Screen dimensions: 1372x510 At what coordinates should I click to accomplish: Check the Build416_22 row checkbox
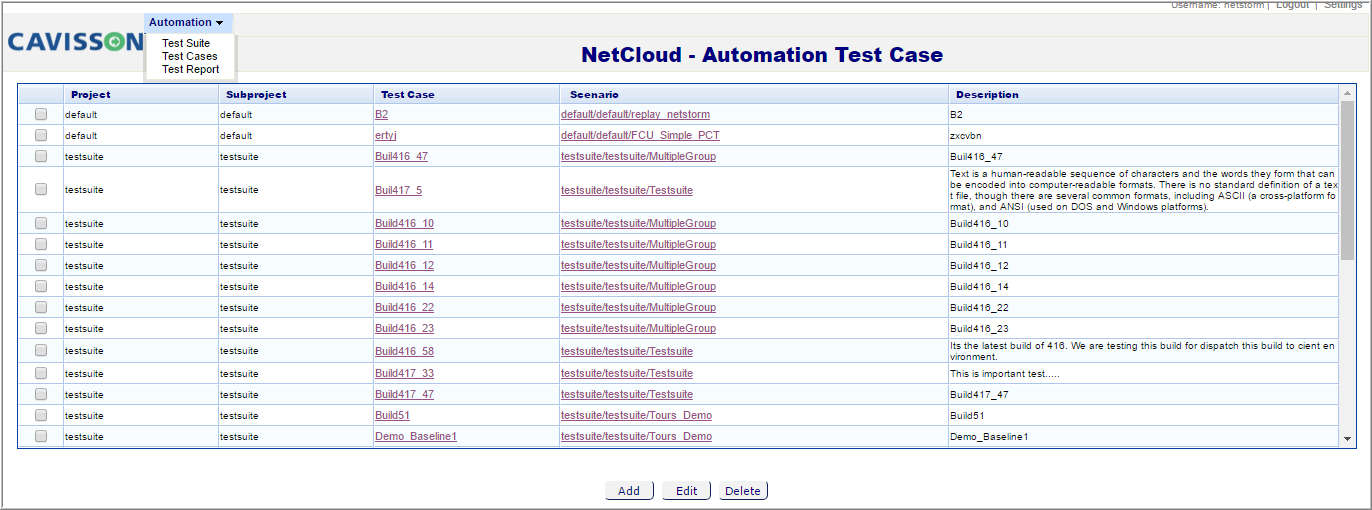[41, 307]
